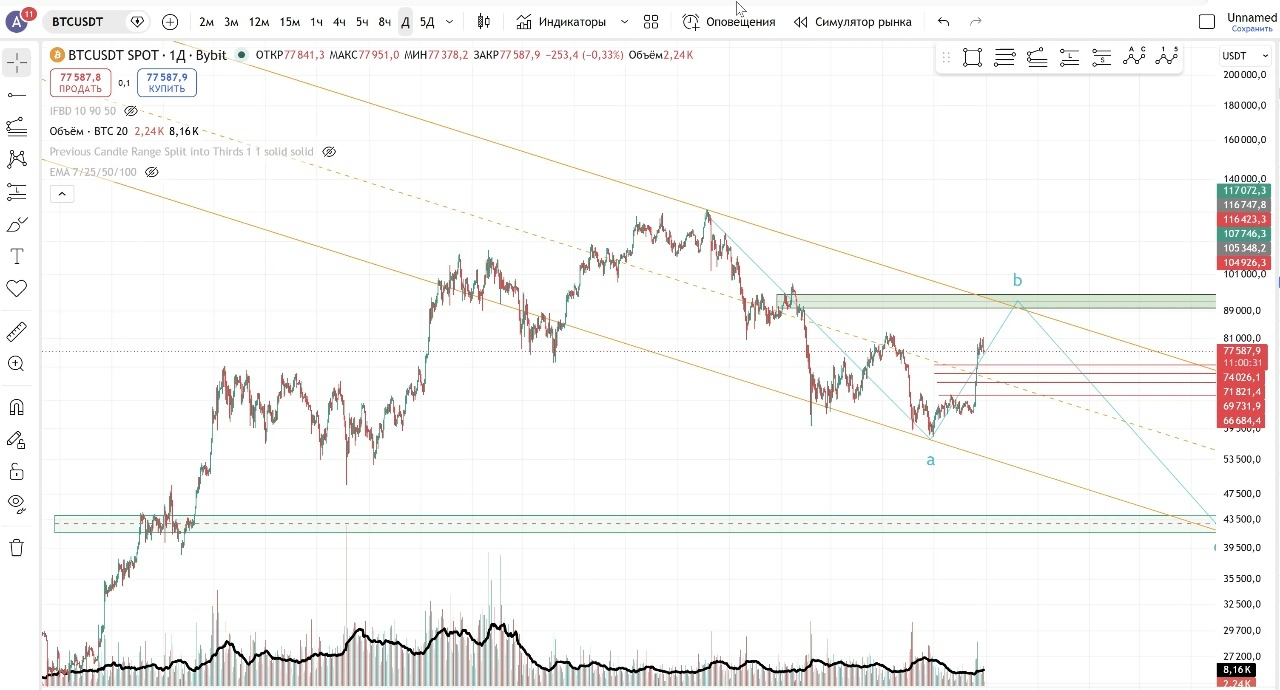Show Previous Candle Range Split indicator
Viewport: 1280px width, 690px height.
tap(329, 152)
